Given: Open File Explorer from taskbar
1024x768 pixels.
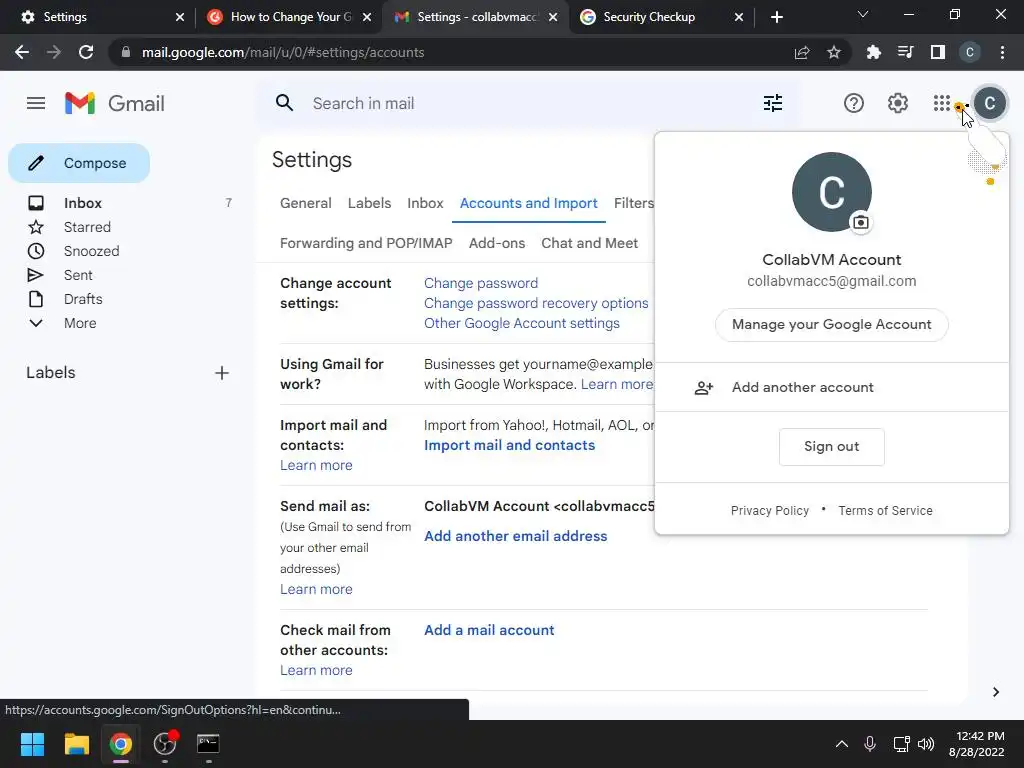Looking at the screenshot, I should (x=76, y=744).
